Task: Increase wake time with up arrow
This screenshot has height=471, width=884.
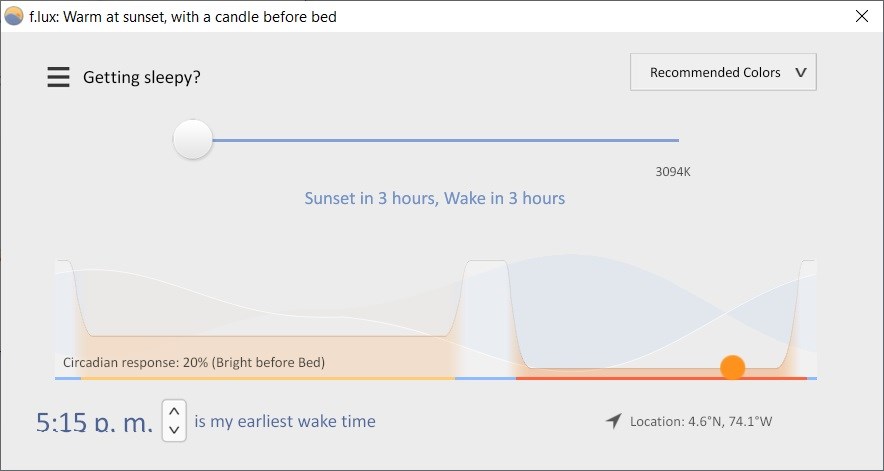Action: [174, 411]
